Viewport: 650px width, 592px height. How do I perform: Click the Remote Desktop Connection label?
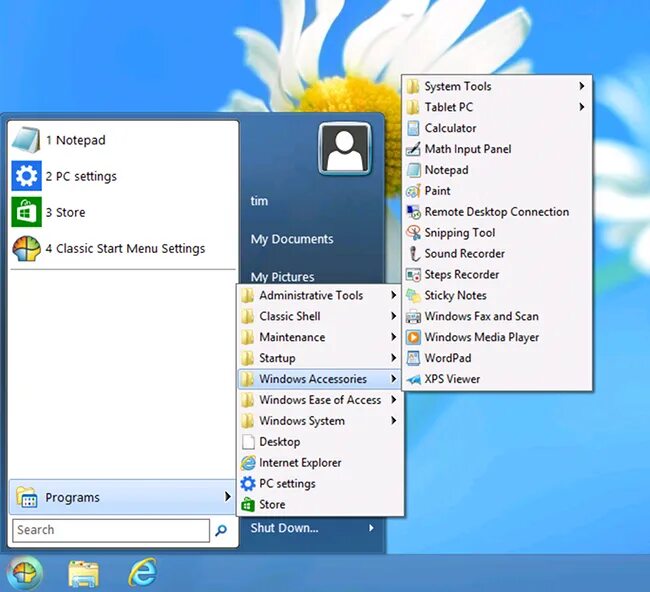[497, 212]
